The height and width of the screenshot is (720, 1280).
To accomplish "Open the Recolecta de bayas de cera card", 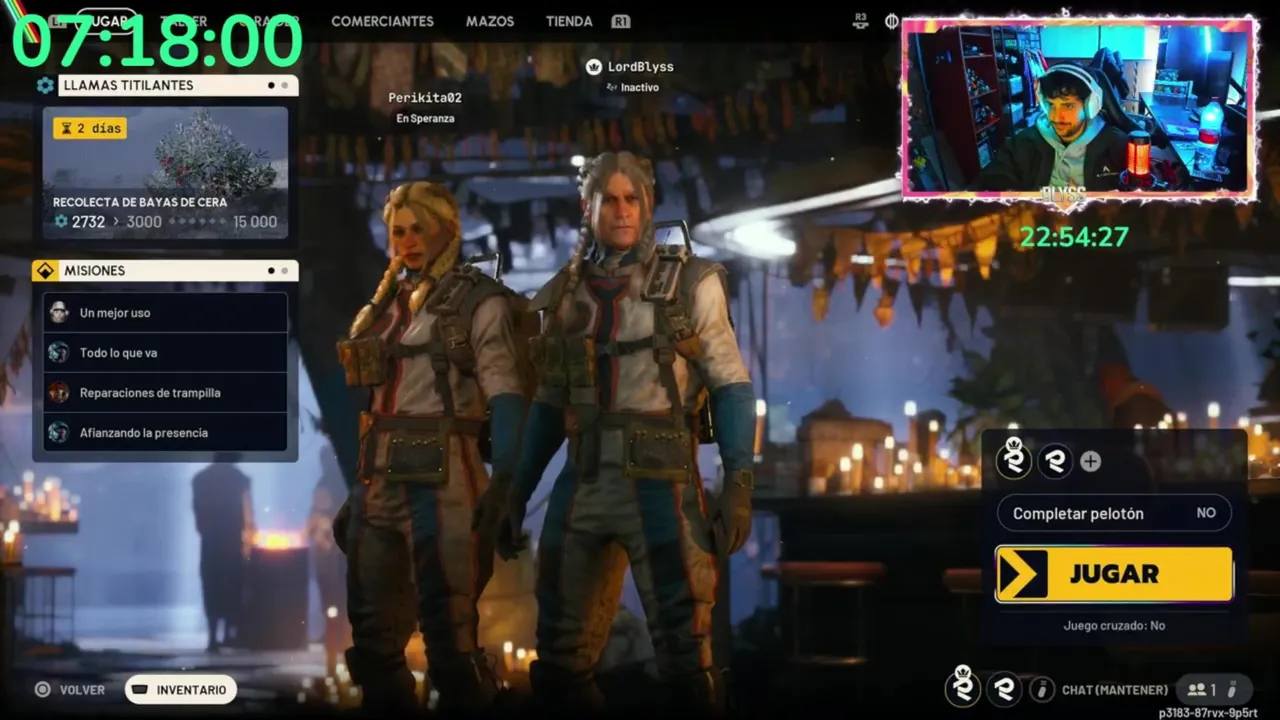I will [165, 173].
